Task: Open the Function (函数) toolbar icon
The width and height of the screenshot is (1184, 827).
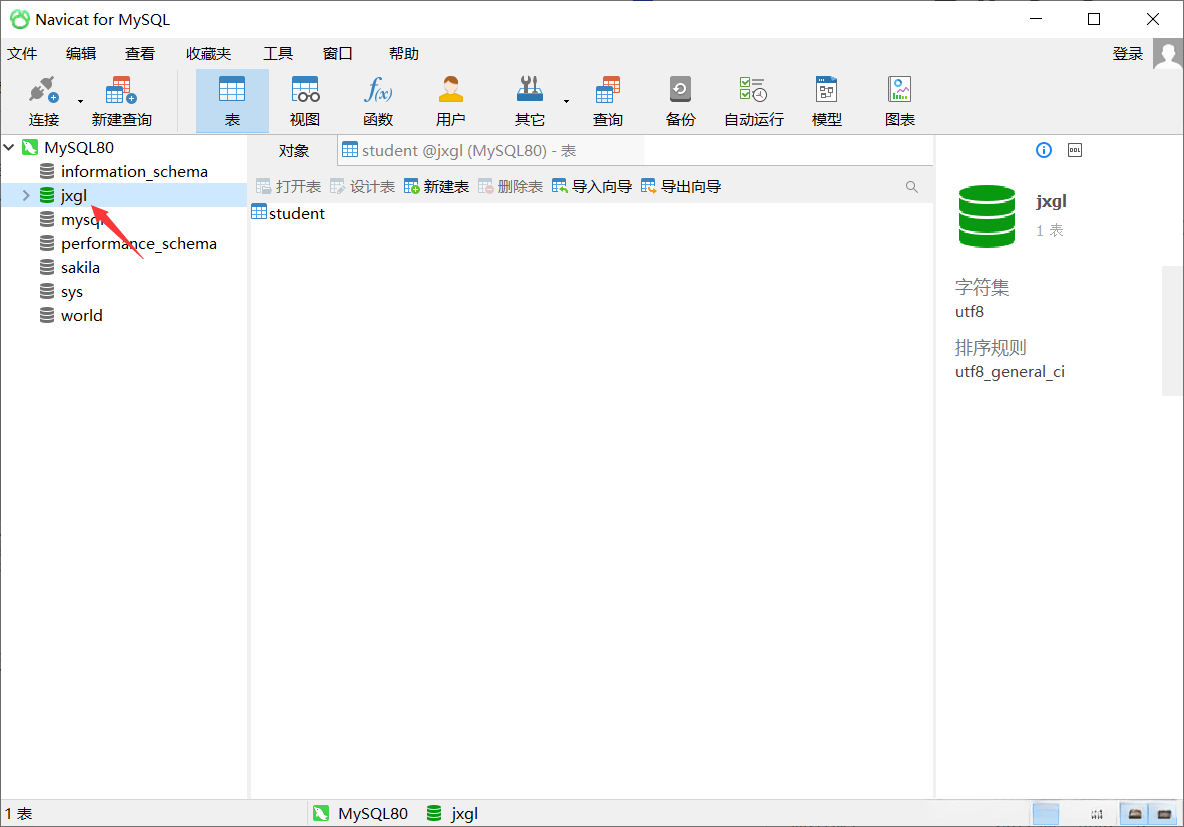Action: pos(378,101)
